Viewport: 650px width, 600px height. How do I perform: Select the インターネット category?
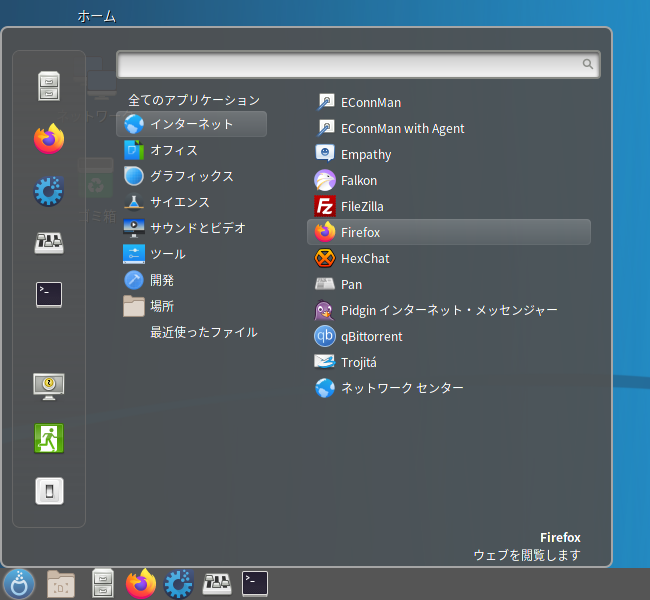point(192,124)
